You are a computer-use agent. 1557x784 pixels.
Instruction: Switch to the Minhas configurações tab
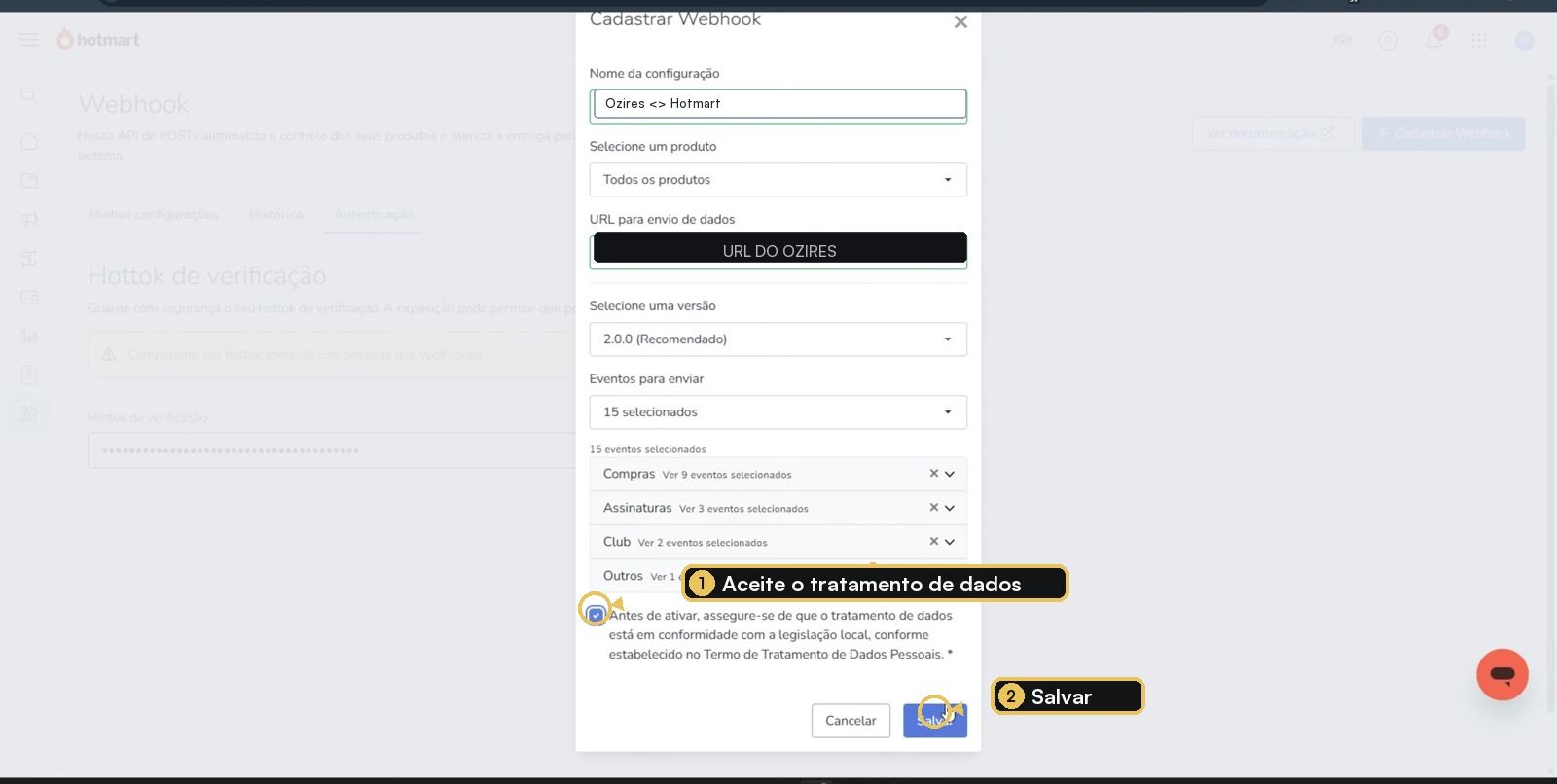click(153, 214)
